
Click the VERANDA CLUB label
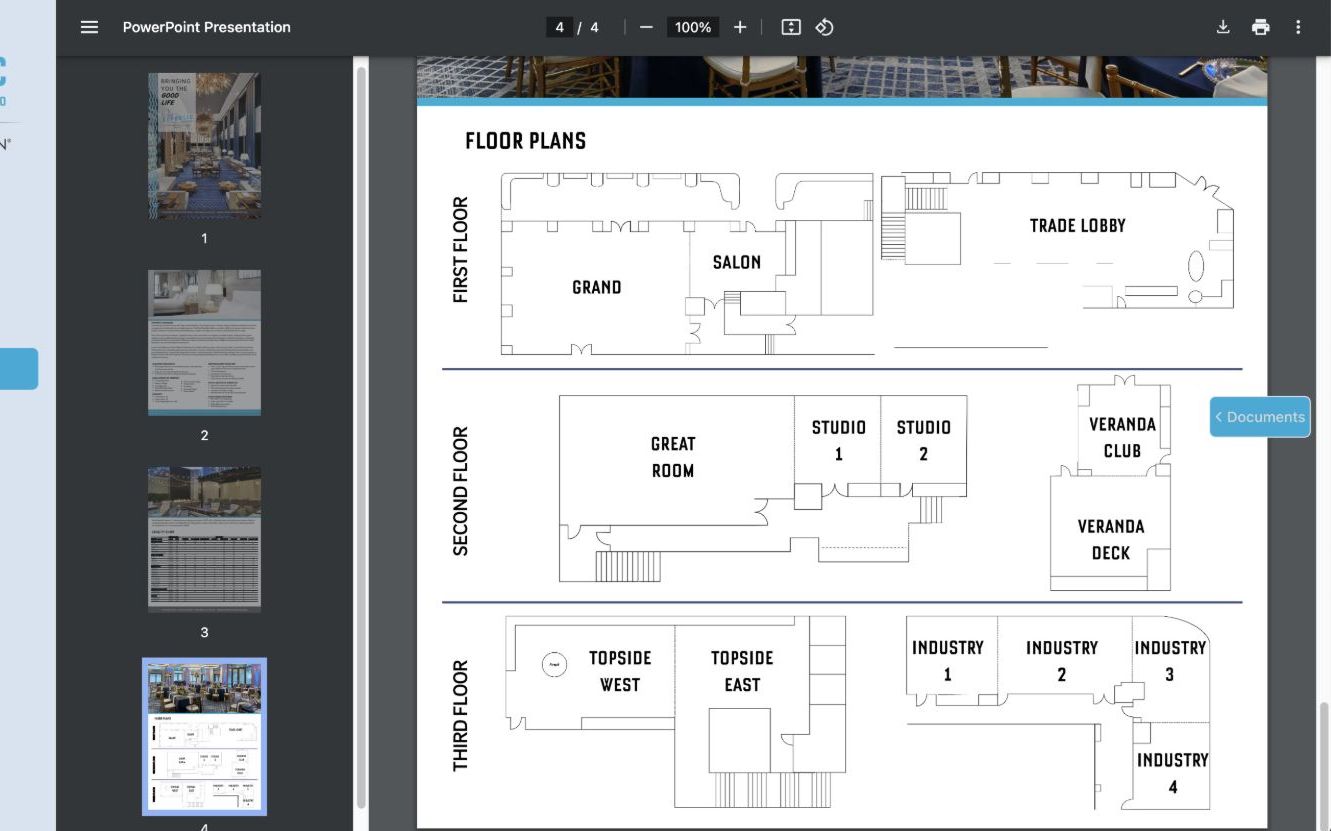[x=1122, y=437]
